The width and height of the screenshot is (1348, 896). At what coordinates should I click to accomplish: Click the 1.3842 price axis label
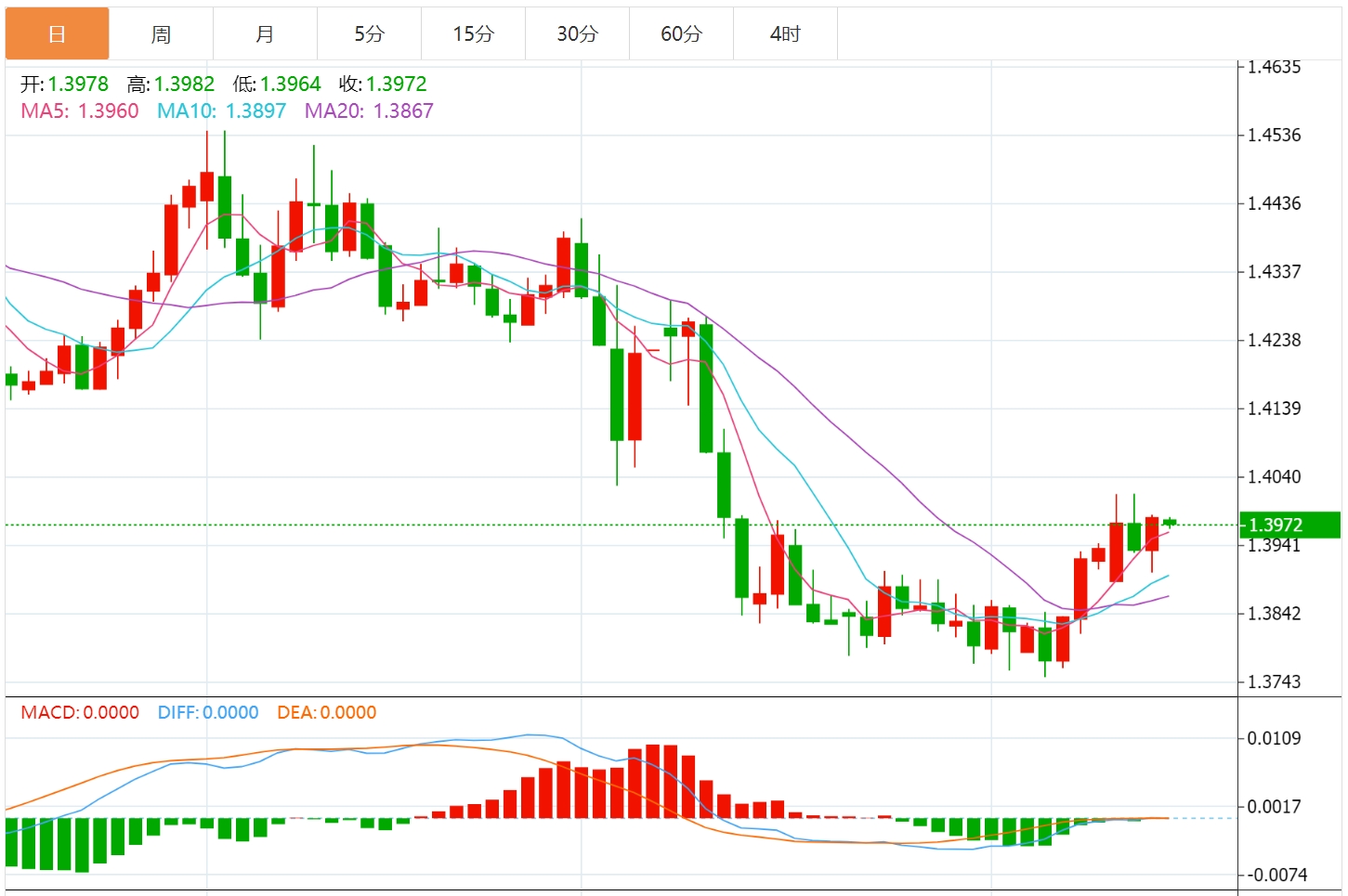pos(1274,614)
